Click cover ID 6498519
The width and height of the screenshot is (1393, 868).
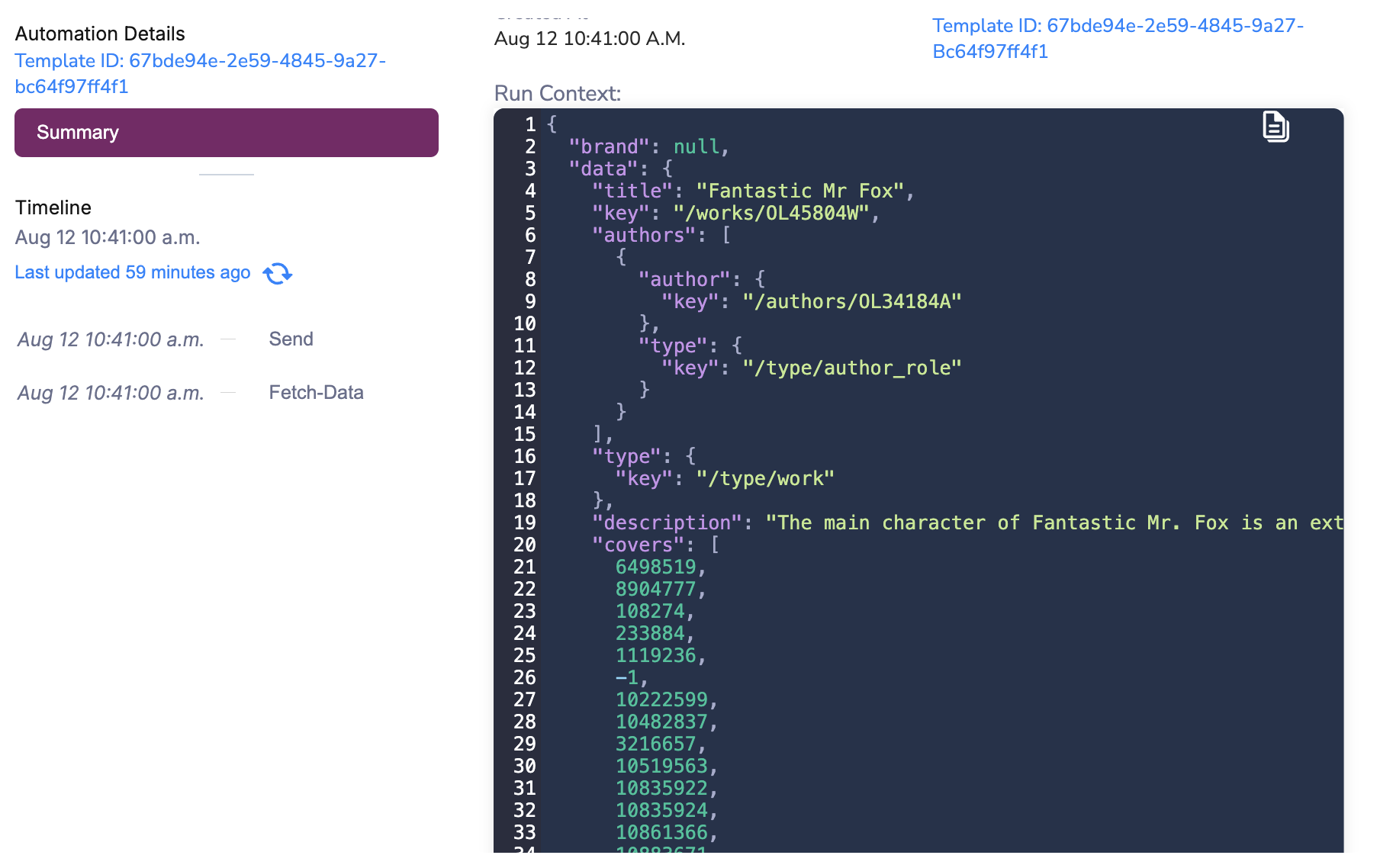coord(655,567)
